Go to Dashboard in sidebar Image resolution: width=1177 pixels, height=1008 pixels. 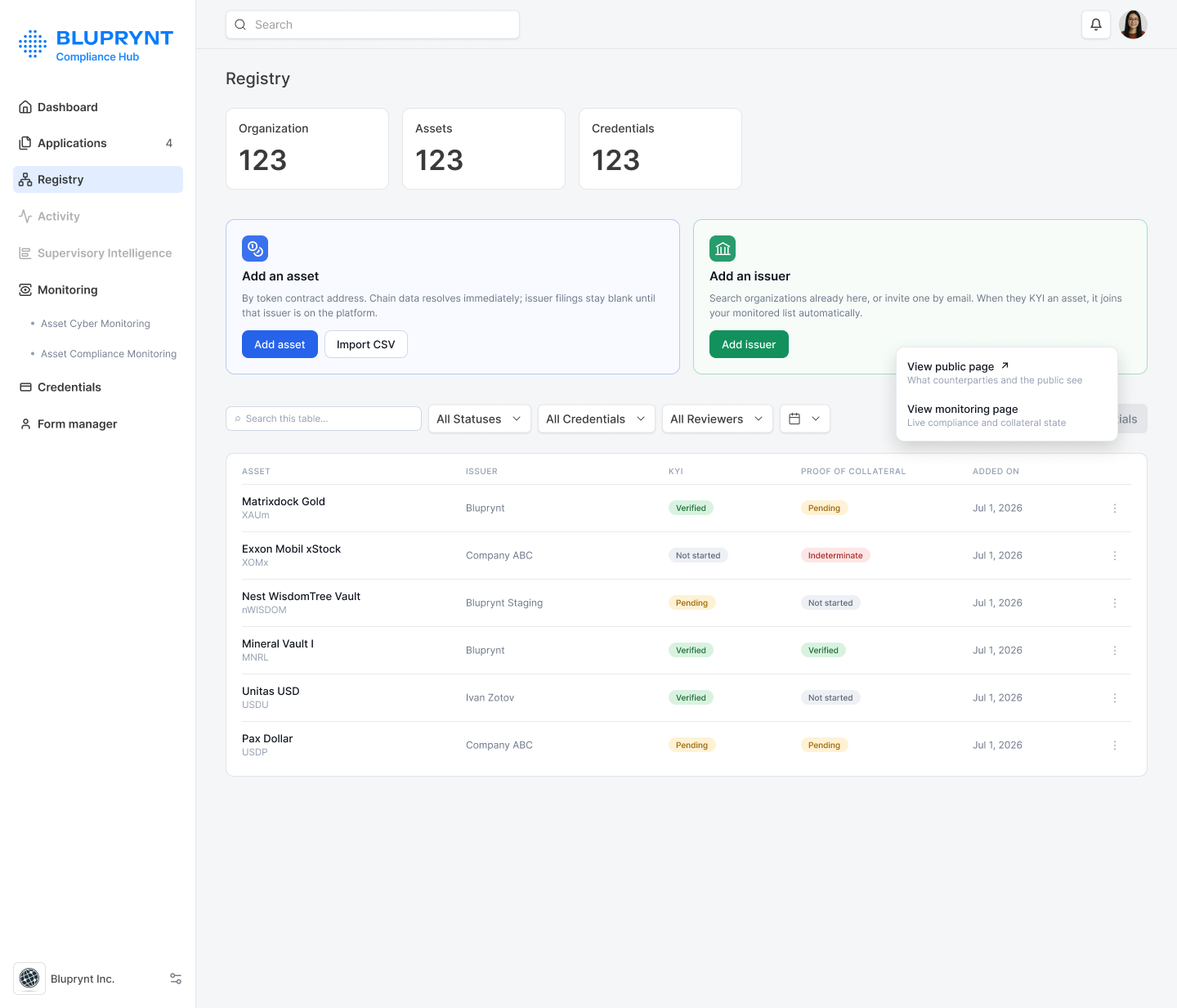(98, 107)
